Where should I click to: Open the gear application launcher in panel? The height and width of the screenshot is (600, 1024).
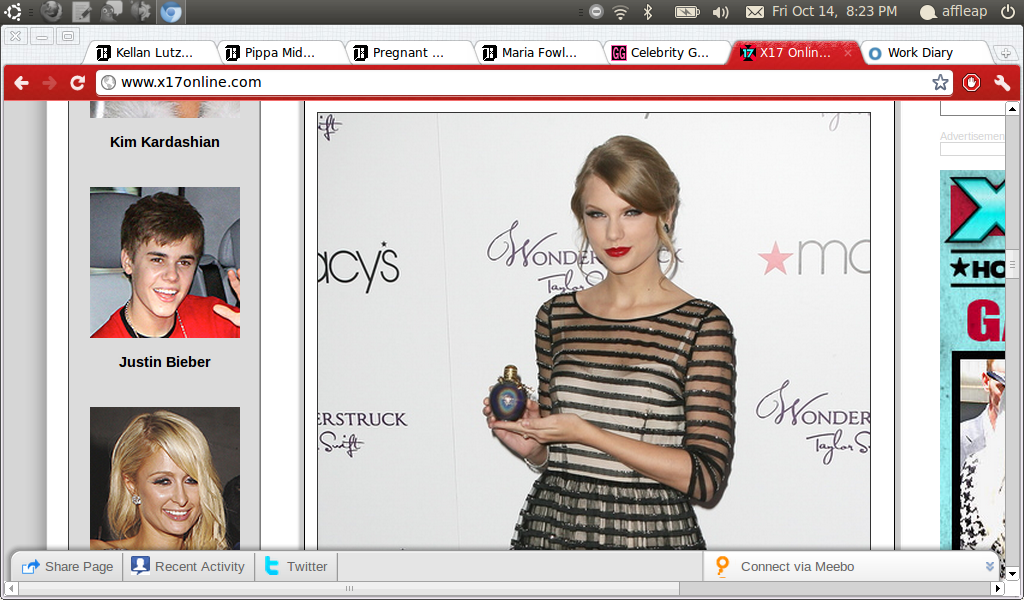(141, 11)
